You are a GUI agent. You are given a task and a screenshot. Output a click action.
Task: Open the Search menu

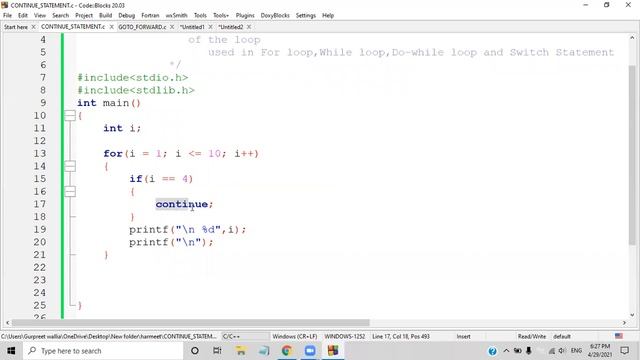60,15
